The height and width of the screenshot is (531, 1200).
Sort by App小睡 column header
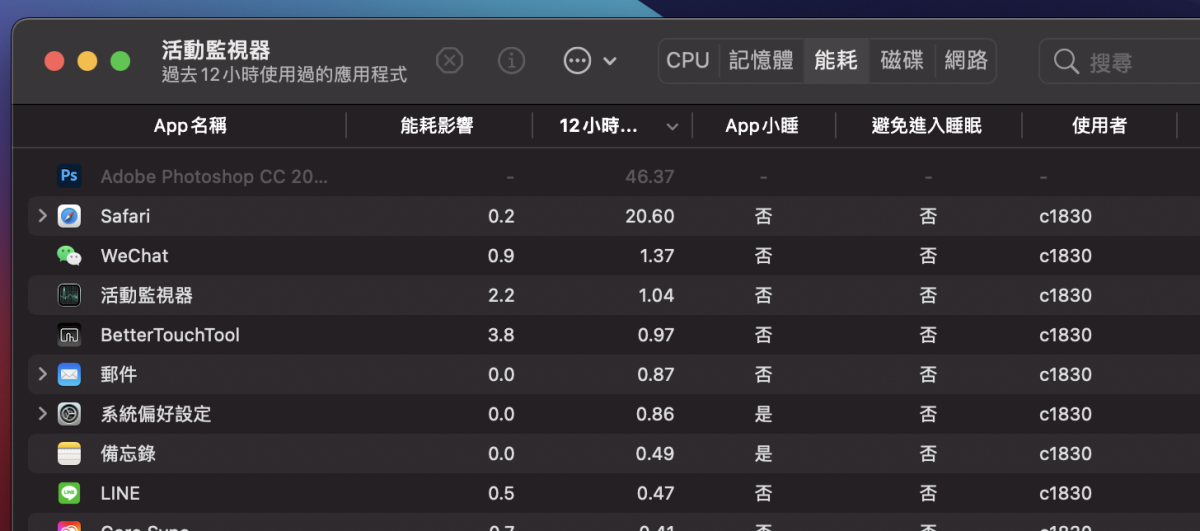coord(762,126)
